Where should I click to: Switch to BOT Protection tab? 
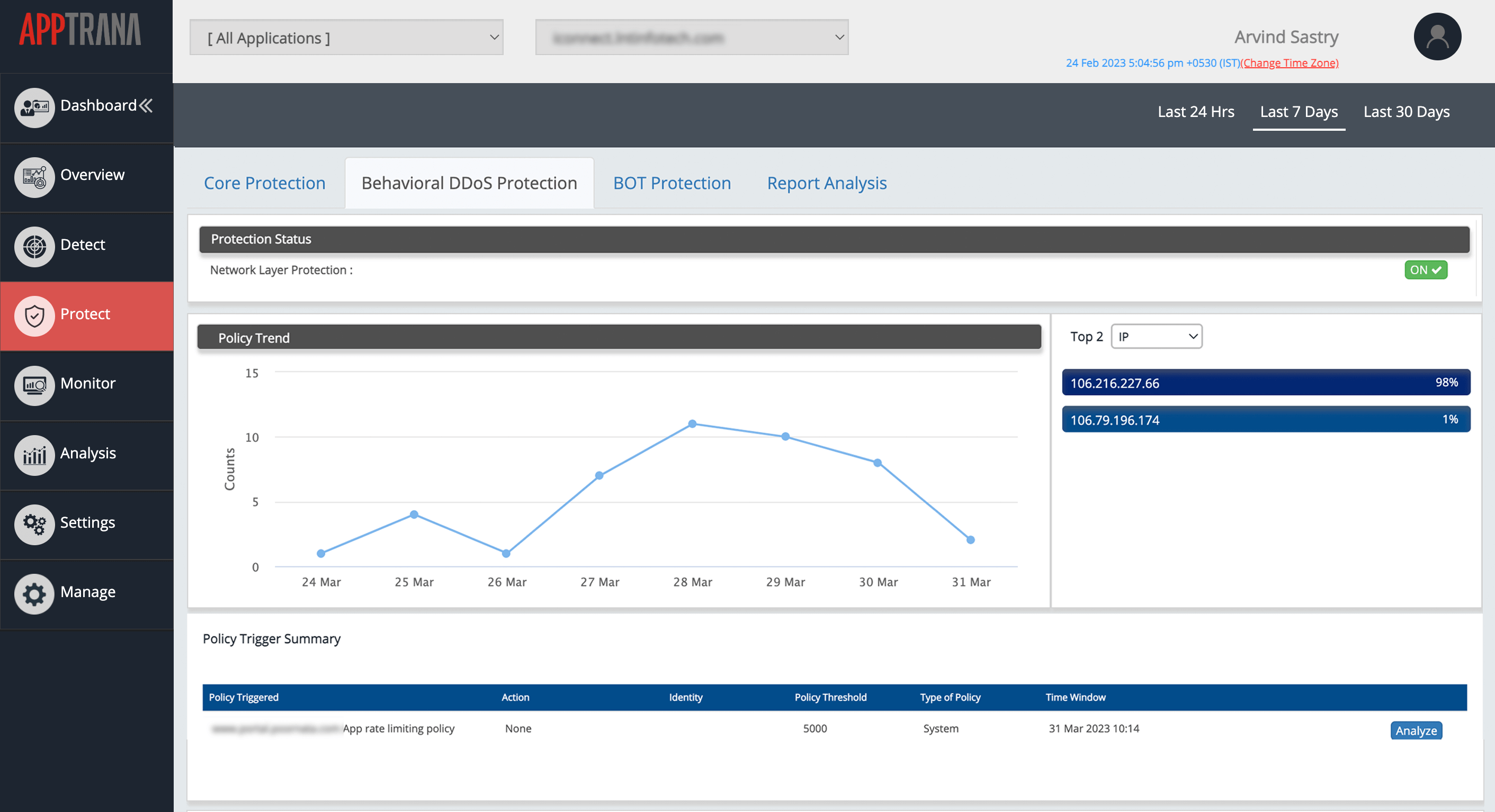coord(672,182)
